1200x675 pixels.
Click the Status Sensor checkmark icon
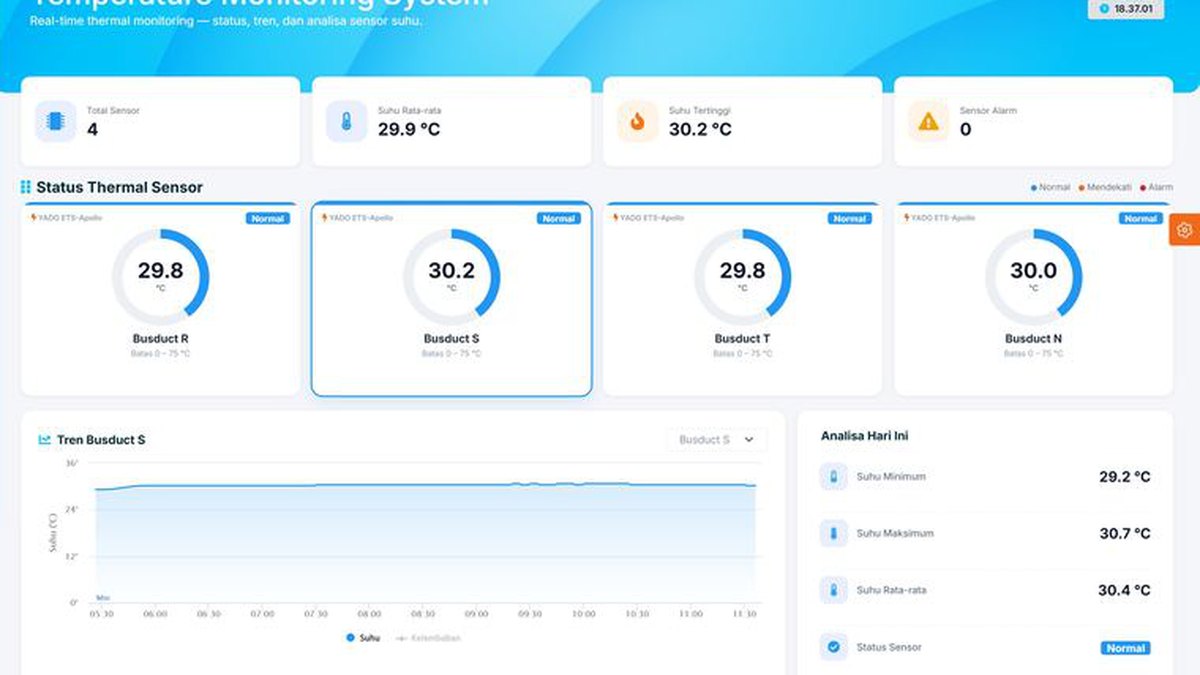click(x=833, y=647)
